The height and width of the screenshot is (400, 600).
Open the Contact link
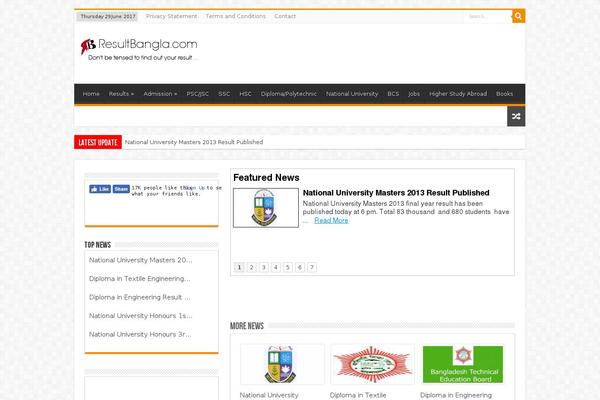click(x=285, y=16)
